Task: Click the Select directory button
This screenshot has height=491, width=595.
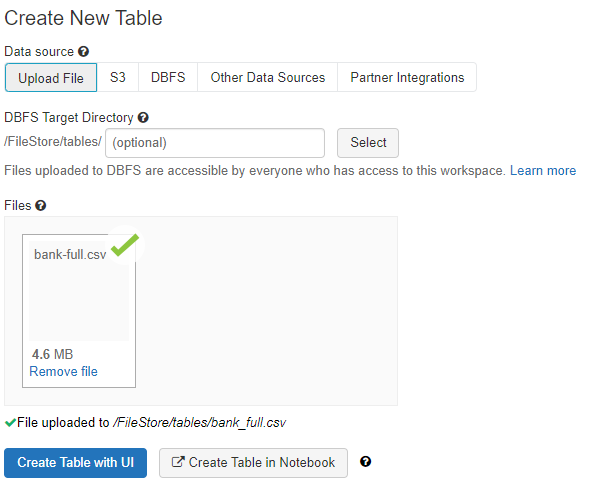Action: click(x=368, y=143)
